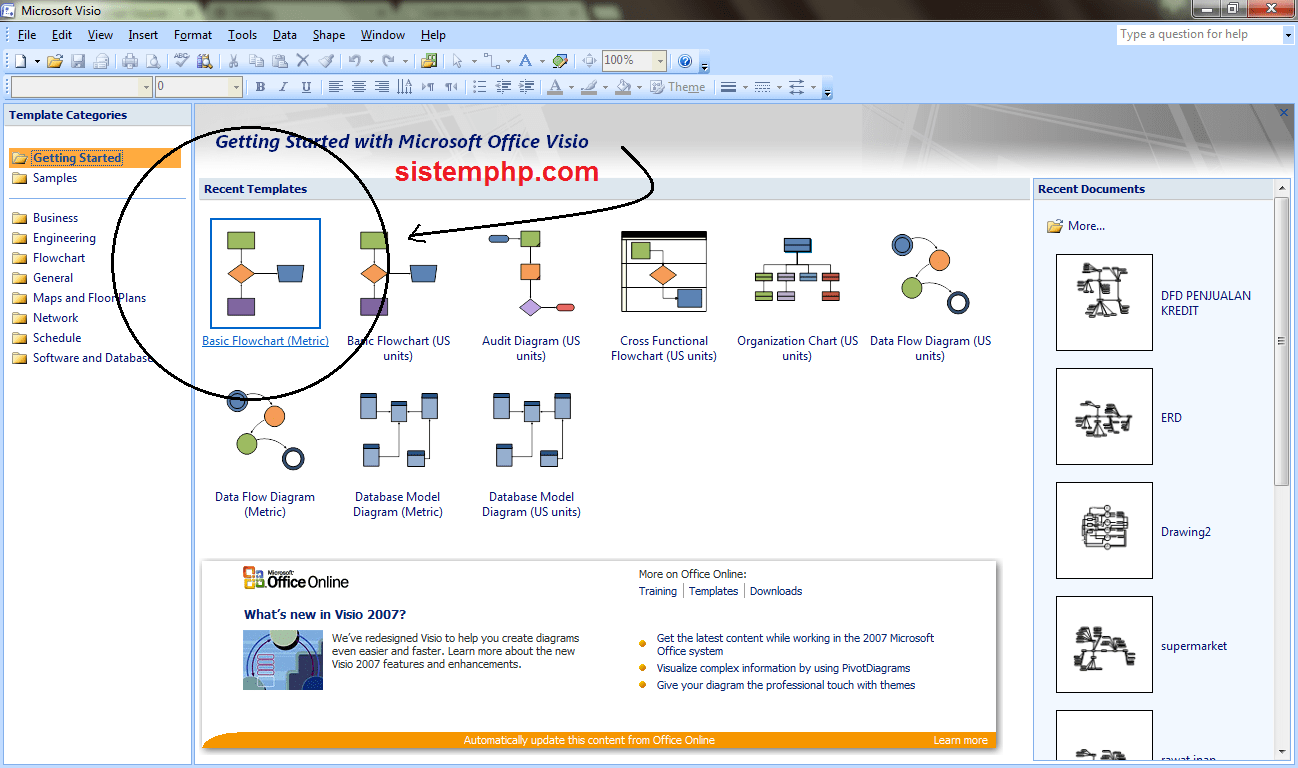
Task: Toggle Align Left
Action: coord(335,87)
